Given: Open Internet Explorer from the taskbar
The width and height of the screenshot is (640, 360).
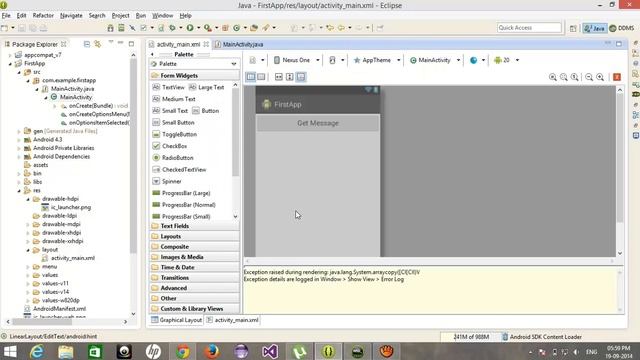Looking at the screenshot, I should pyautogui.click(x=37, y=351).
